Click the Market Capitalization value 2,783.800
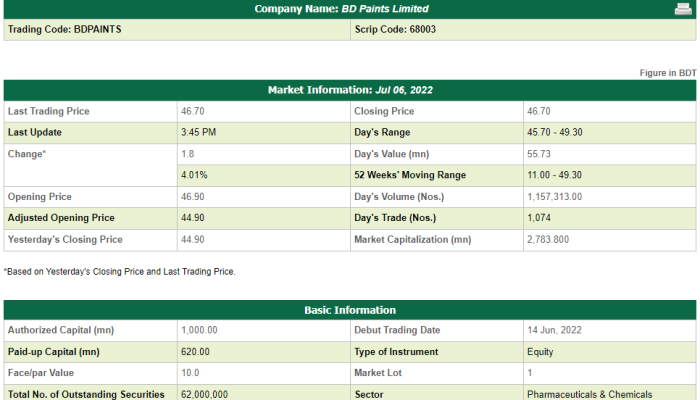The height and width of the screenshot is (400, 700). click(x=548, y=240)
